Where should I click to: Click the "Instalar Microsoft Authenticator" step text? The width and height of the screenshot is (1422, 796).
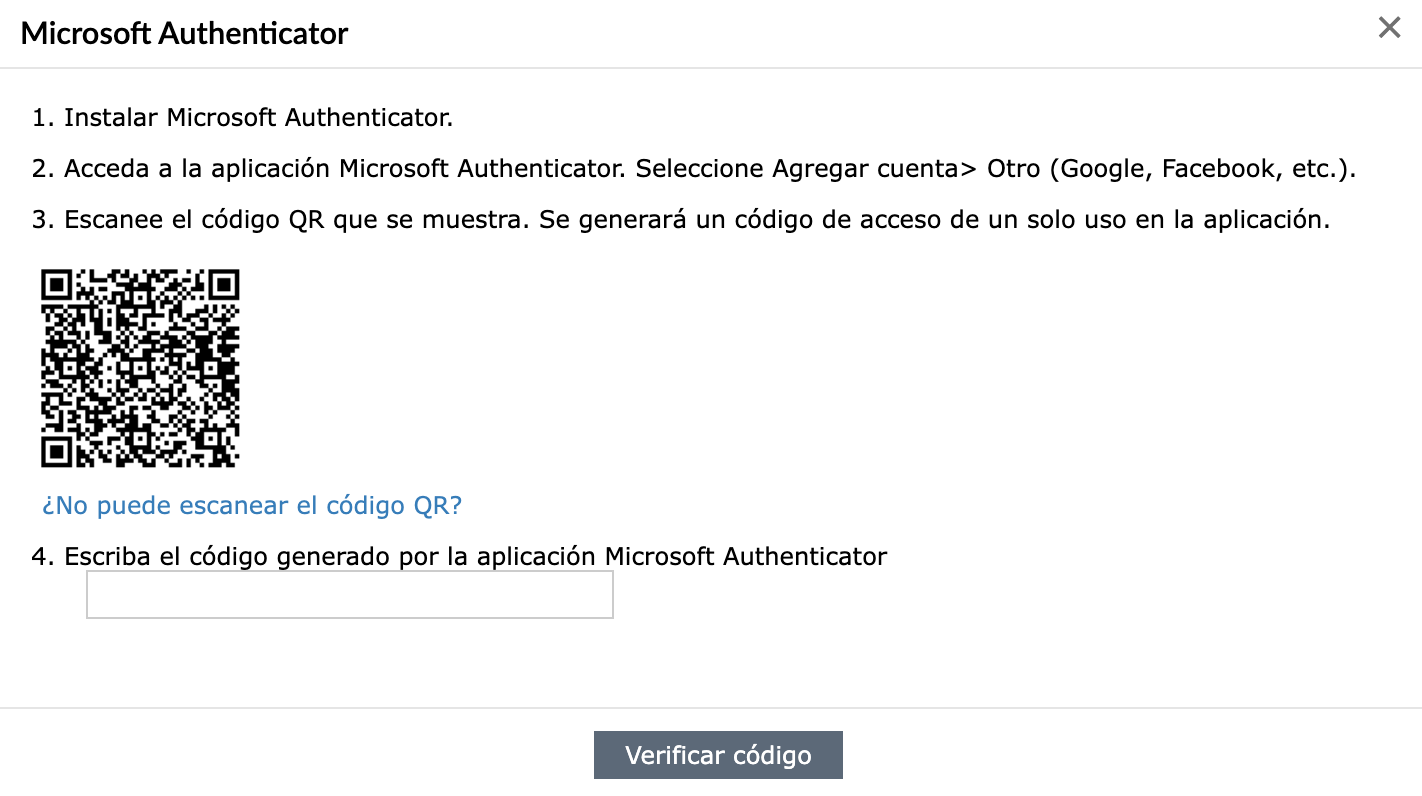pyautogui.click(x=259, y=118)
